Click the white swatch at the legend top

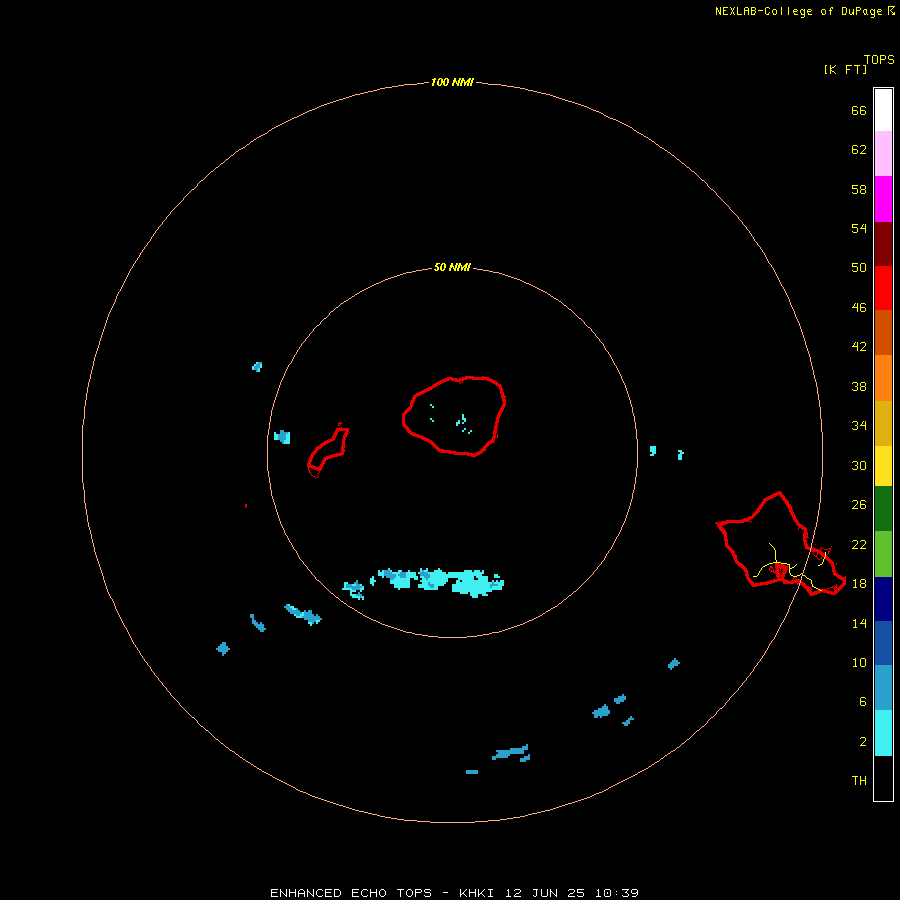(883, 110)
